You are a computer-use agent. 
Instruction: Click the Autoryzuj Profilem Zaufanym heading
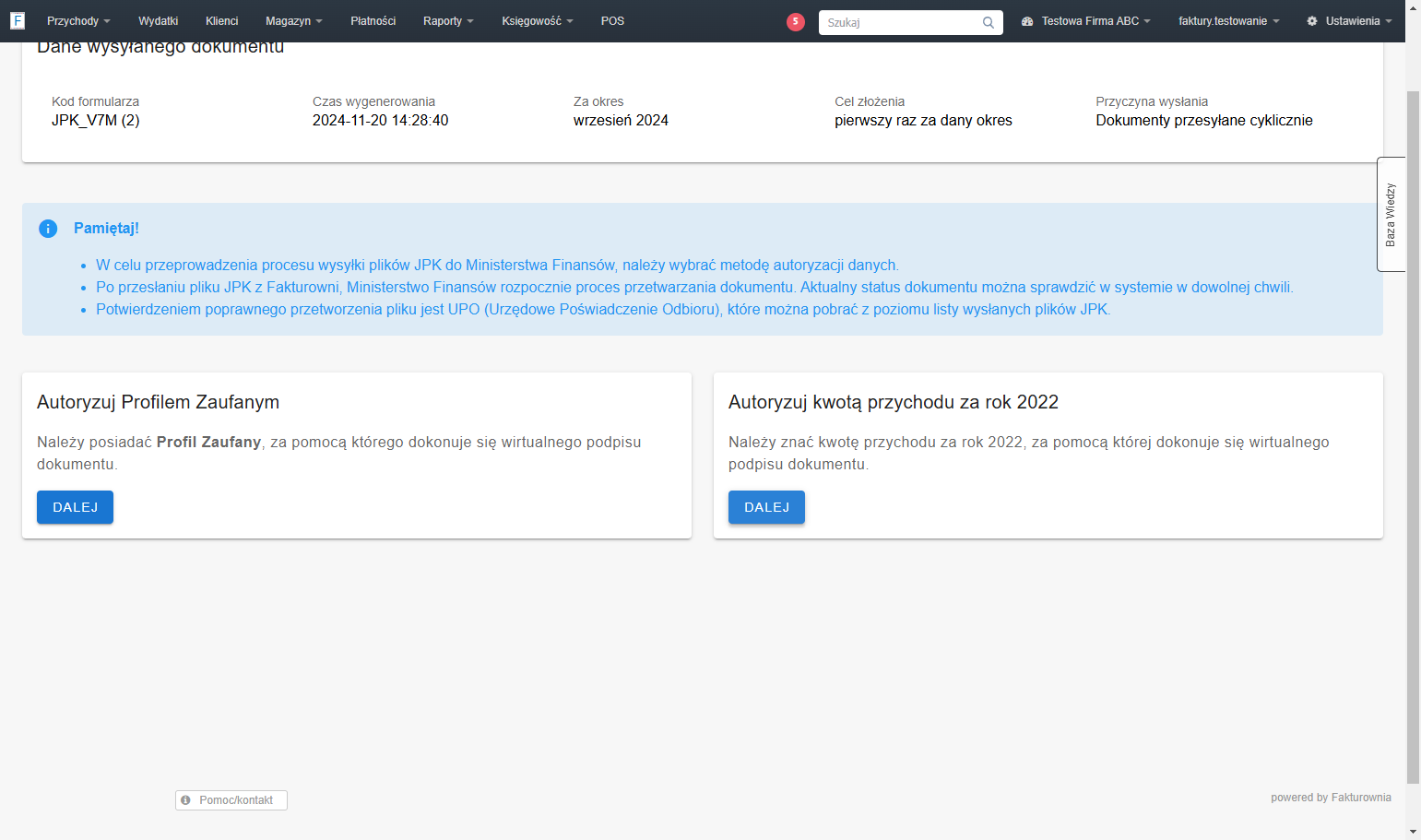[x=158, y=402]
